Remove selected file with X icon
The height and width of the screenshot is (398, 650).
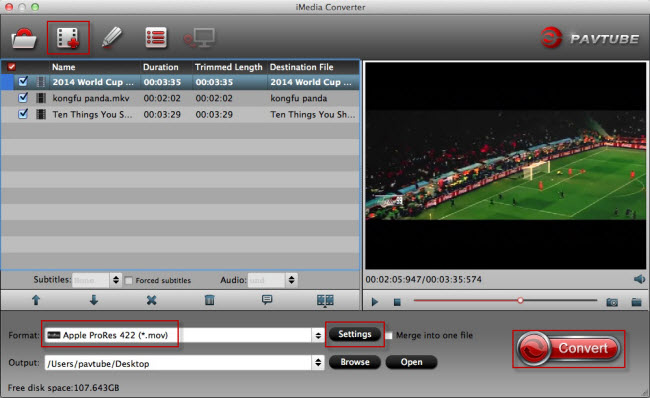(151, 300)
